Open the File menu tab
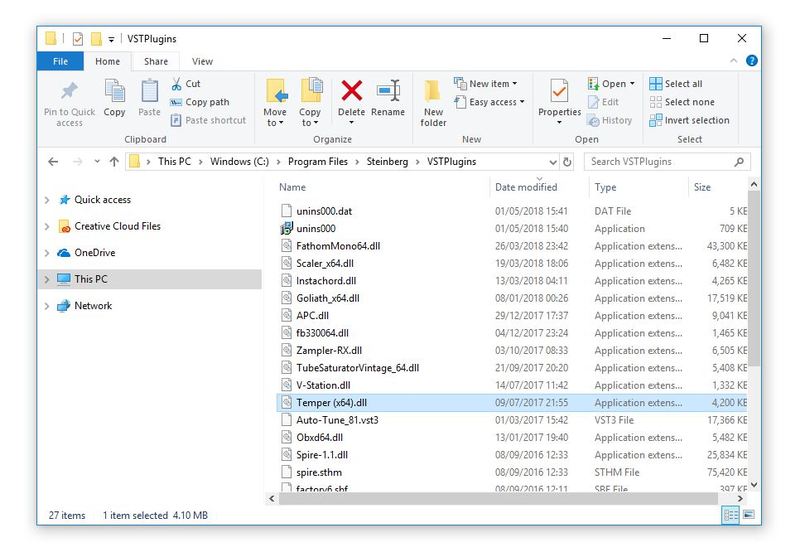The width and height of the screenshot is (800, 557). tap(60, 62)
